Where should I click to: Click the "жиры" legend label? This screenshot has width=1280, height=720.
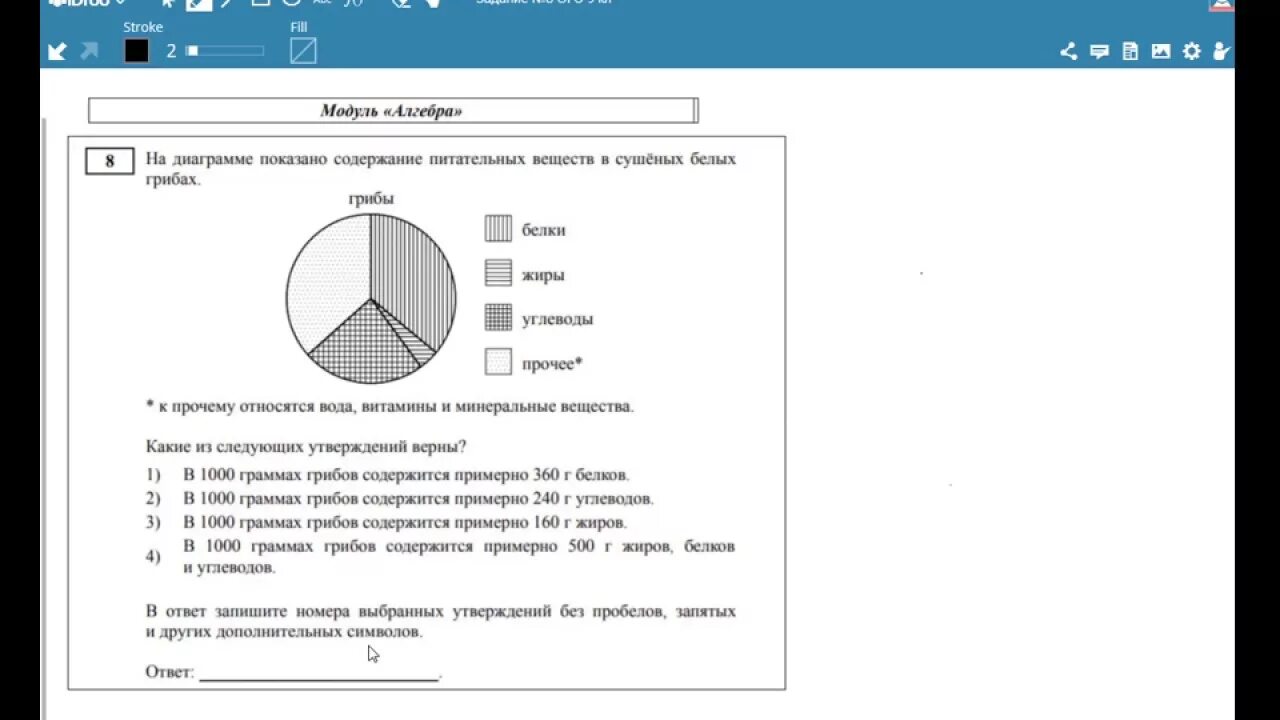tap(543, 275)
